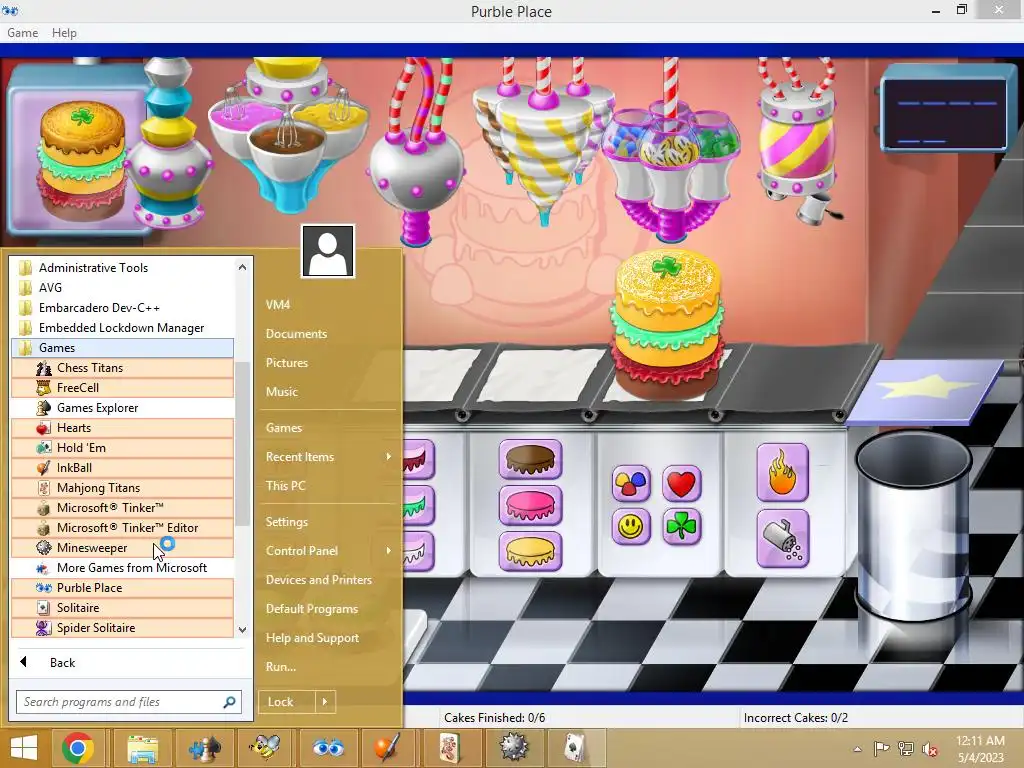Click the muted volume tray icon
Screen dimensions: 1024x768
click(929, 749)
